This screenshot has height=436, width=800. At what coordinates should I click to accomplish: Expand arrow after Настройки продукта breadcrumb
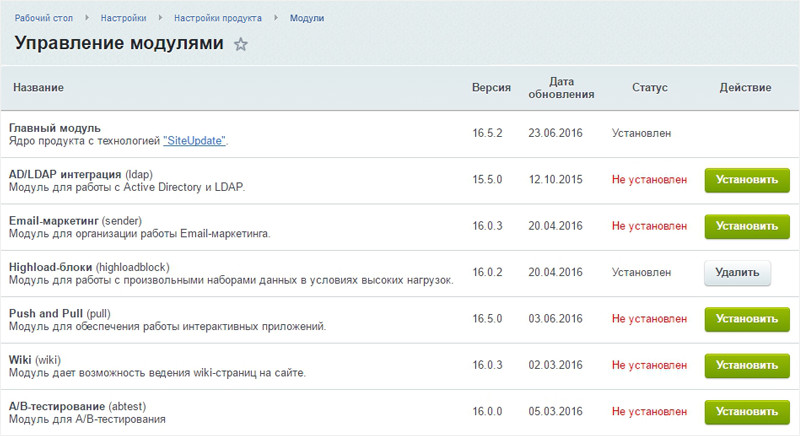tap(276, 18)
